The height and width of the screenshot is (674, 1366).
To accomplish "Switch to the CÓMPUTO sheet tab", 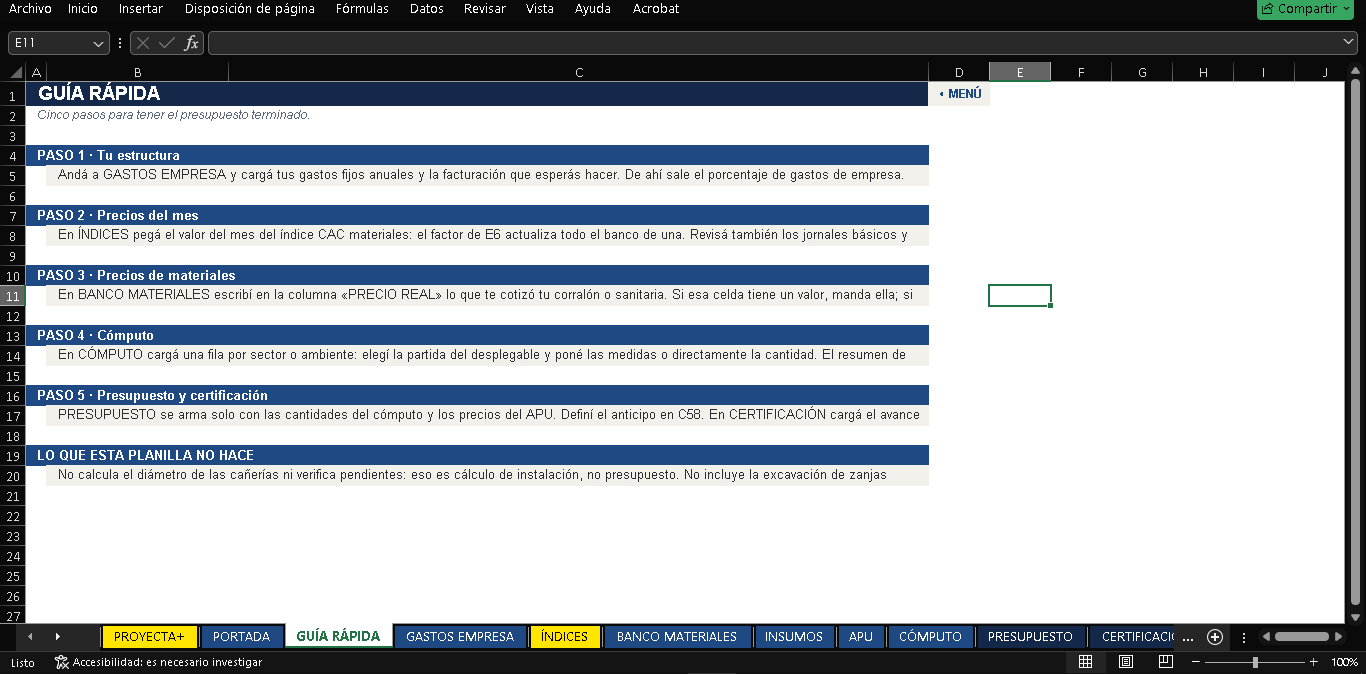I will tap(930, 637).
